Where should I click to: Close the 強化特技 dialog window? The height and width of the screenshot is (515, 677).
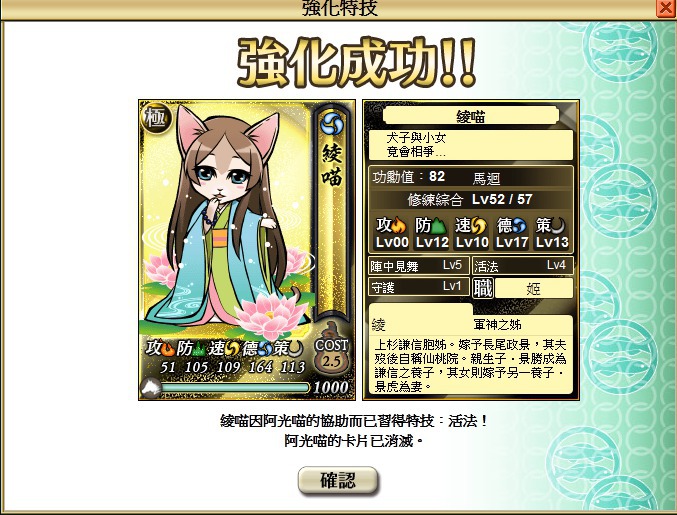pyautogui.click(x=665, y=8)
